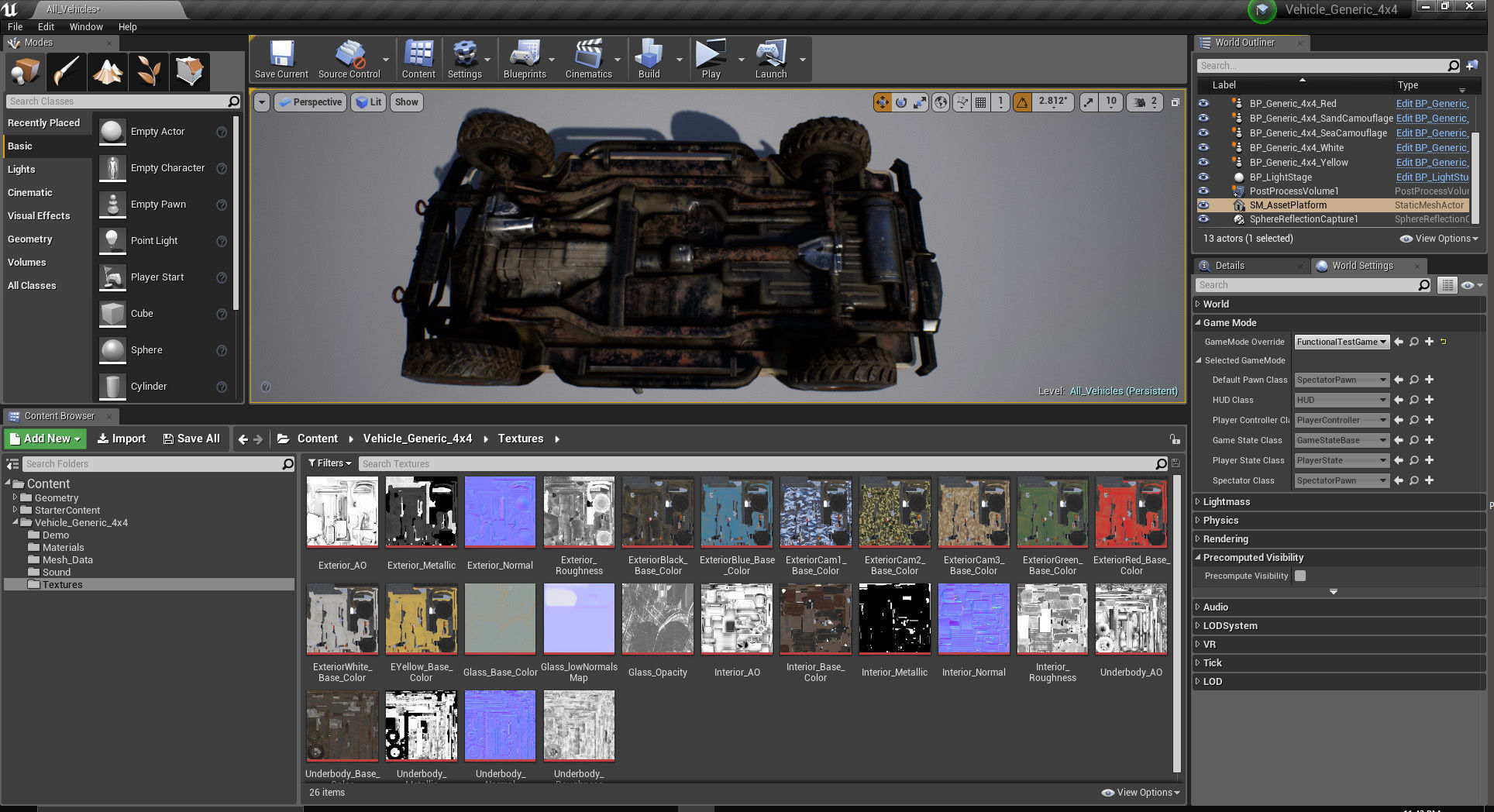Screen dimensions: 1494x812
Task: Click Save Current toolbar icon
Action: tap(281, 60)
